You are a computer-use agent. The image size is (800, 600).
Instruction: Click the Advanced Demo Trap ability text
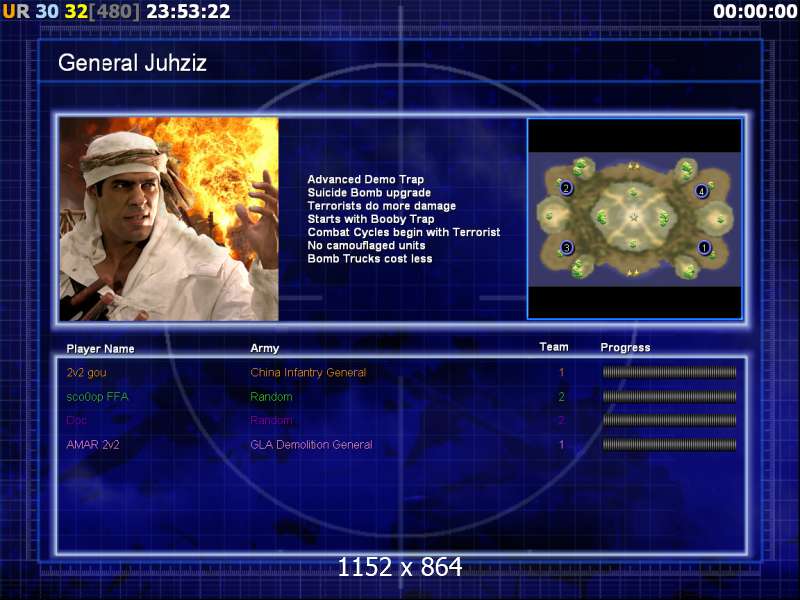pos(365,179)
